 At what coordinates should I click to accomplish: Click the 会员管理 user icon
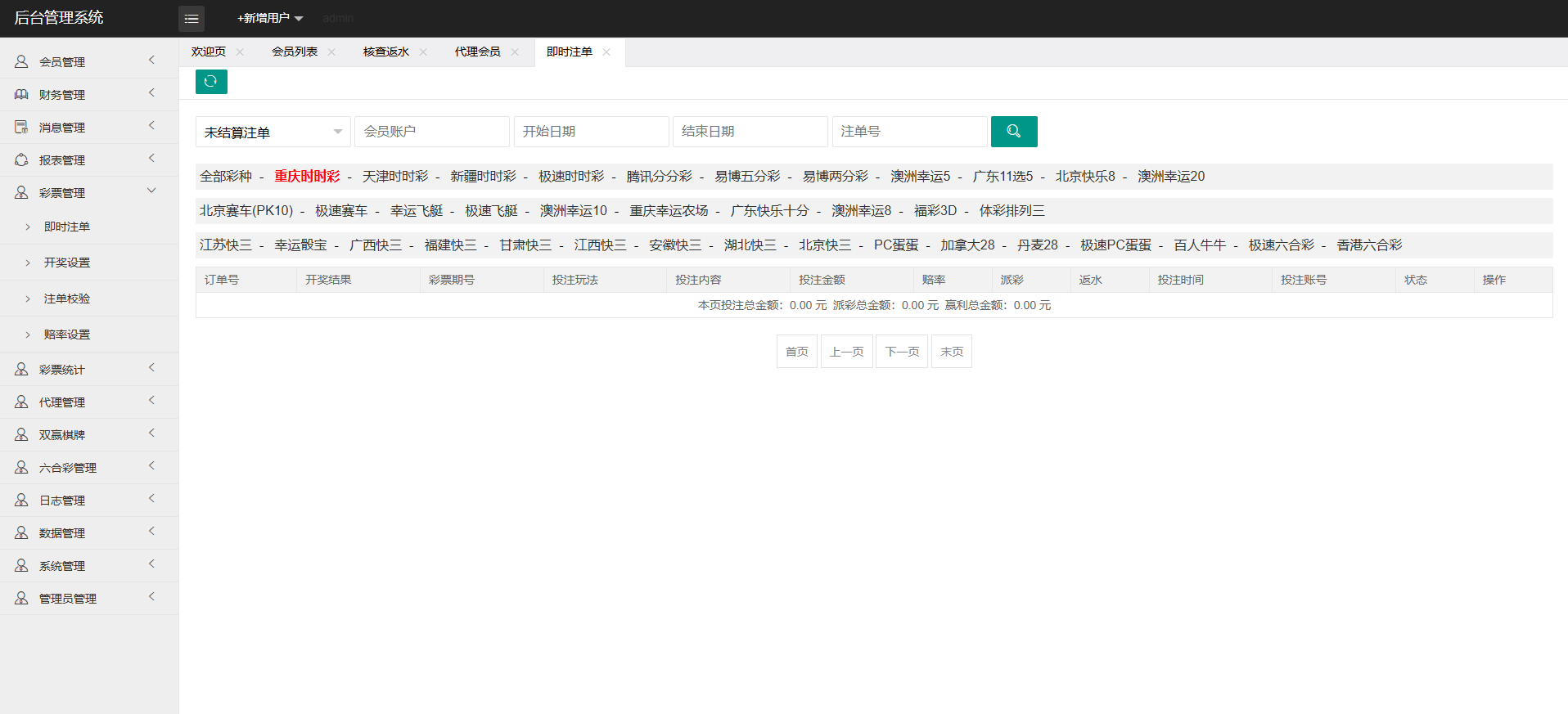[x=21, y=61]
